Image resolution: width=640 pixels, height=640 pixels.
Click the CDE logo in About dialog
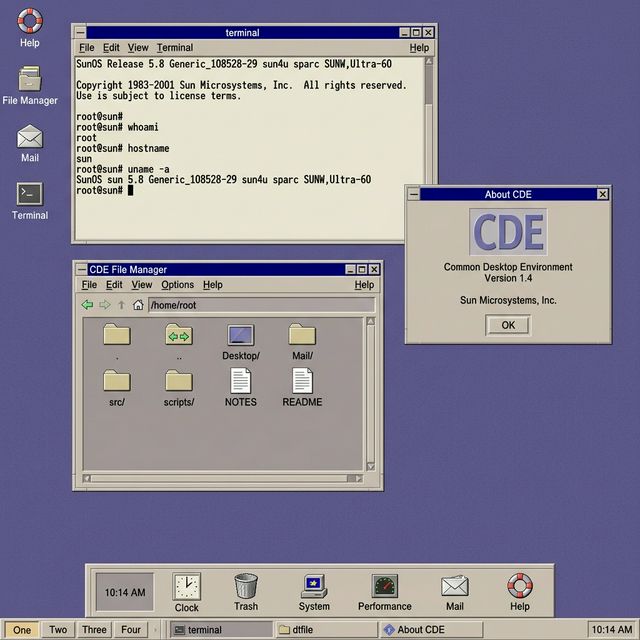pos(508,232)
